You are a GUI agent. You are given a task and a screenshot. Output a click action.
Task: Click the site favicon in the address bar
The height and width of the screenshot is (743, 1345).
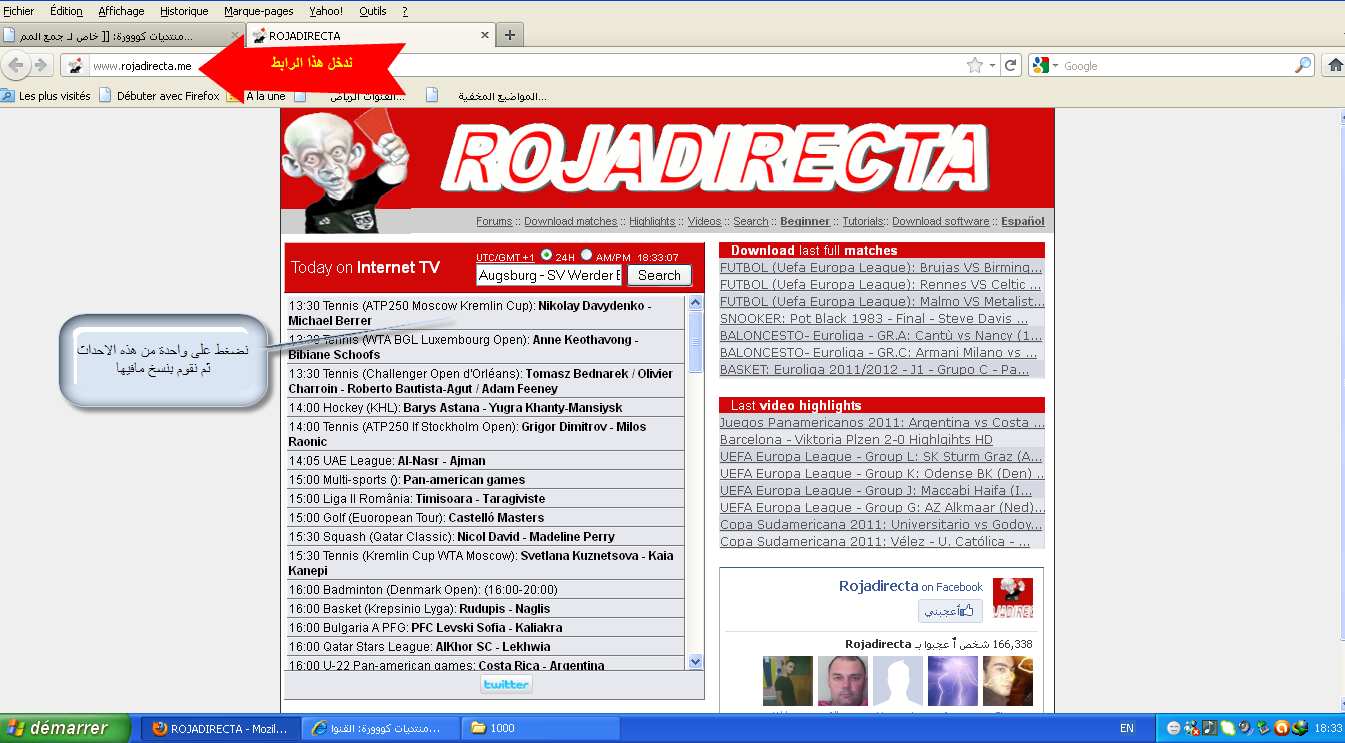(75, 65)
